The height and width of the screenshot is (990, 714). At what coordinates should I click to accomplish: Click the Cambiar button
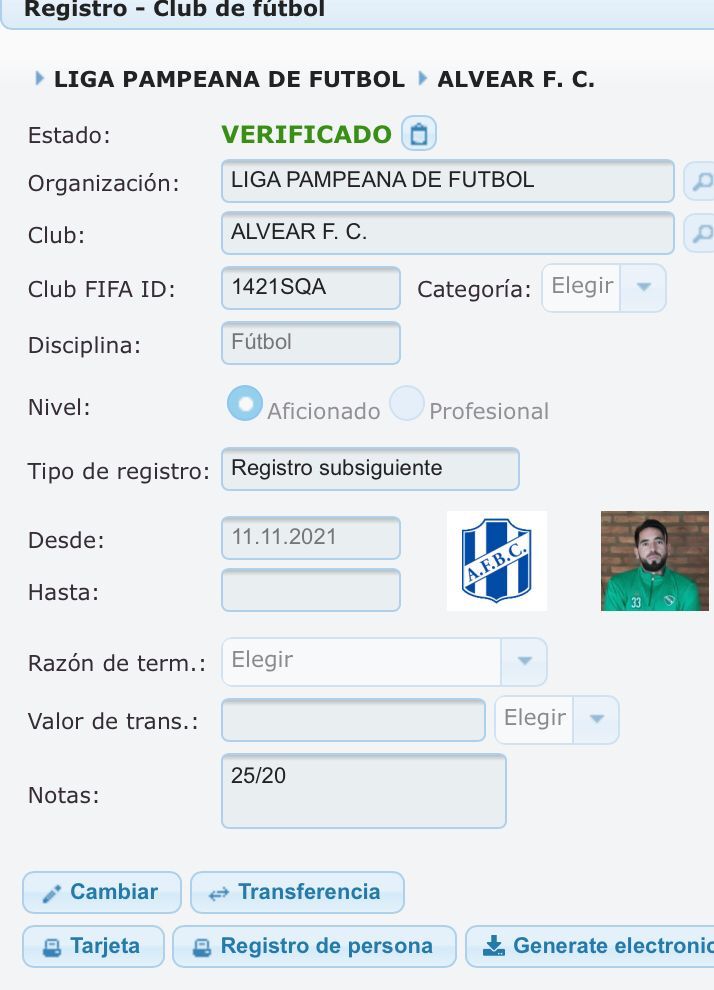(102, 892)
